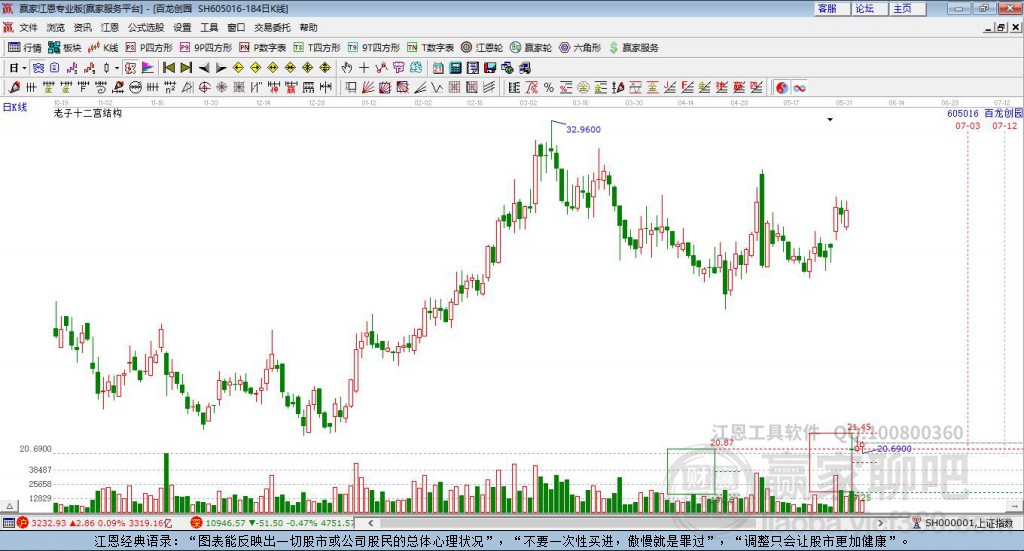Viewport: 1024px width, 551px height.
Task: Select the red circular target tool
Action: (204, 87)
